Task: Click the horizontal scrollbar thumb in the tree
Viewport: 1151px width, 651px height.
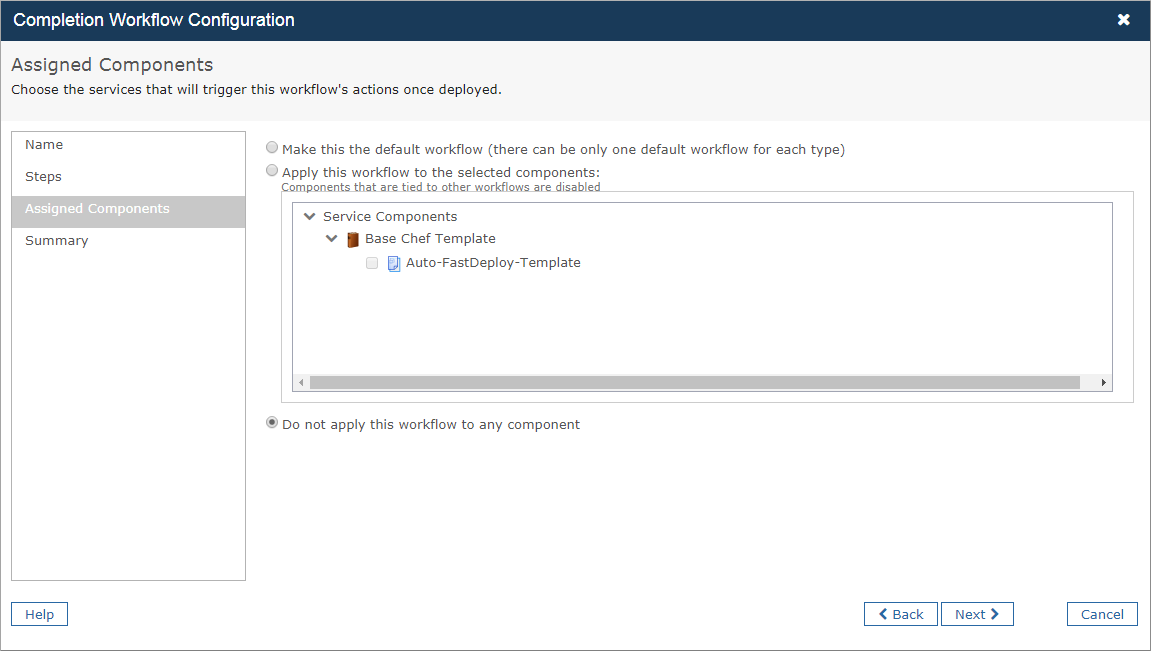Action: pos(694,383)
